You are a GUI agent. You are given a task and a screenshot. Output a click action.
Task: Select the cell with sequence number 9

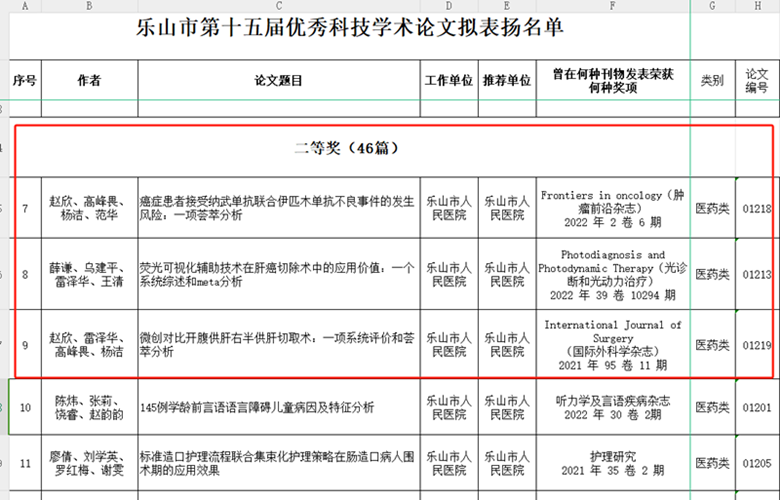tap(25, 345)
